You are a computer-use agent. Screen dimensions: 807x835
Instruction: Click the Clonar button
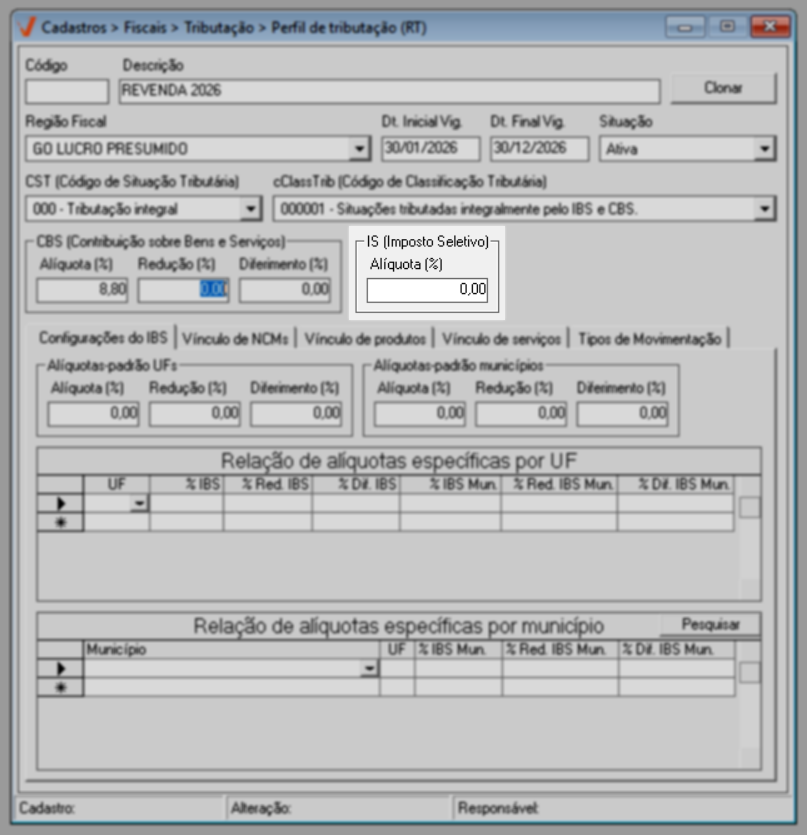pyautogui.click(x=723, y=88)
